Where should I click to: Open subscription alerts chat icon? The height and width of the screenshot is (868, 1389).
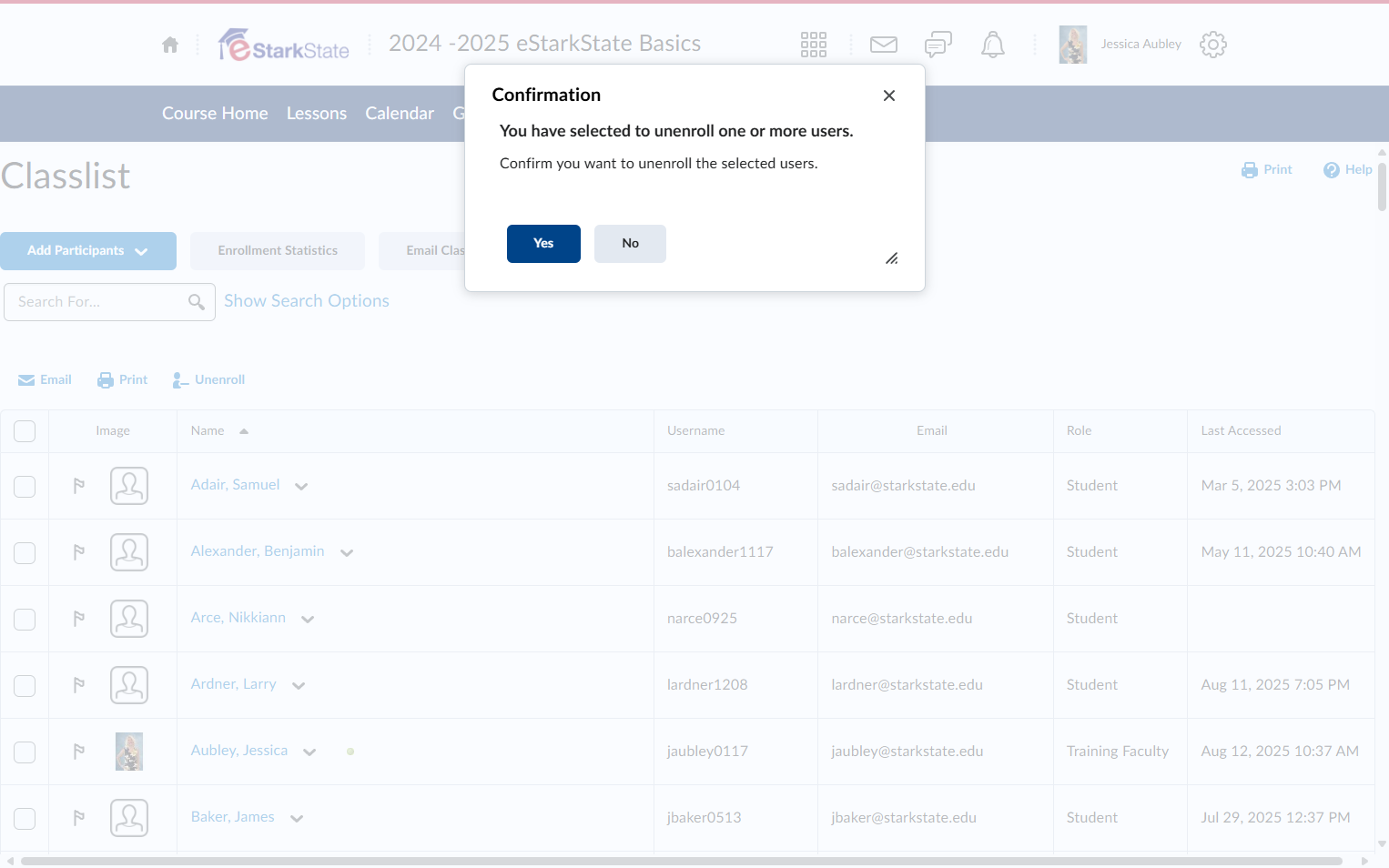(x=938, y=45)
